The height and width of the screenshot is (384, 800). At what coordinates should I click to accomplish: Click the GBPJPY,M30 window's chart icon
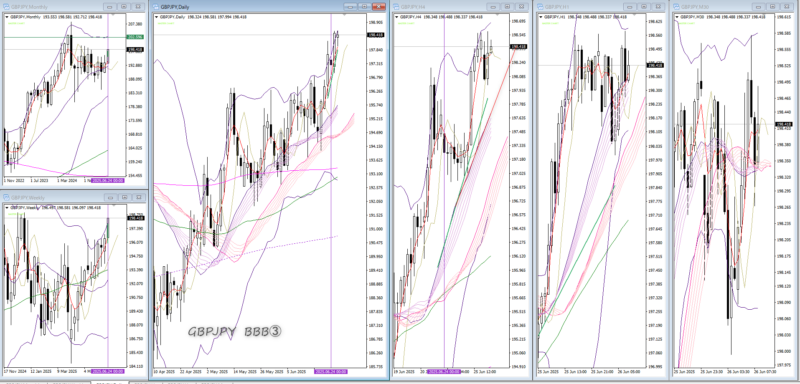(677, 7)
